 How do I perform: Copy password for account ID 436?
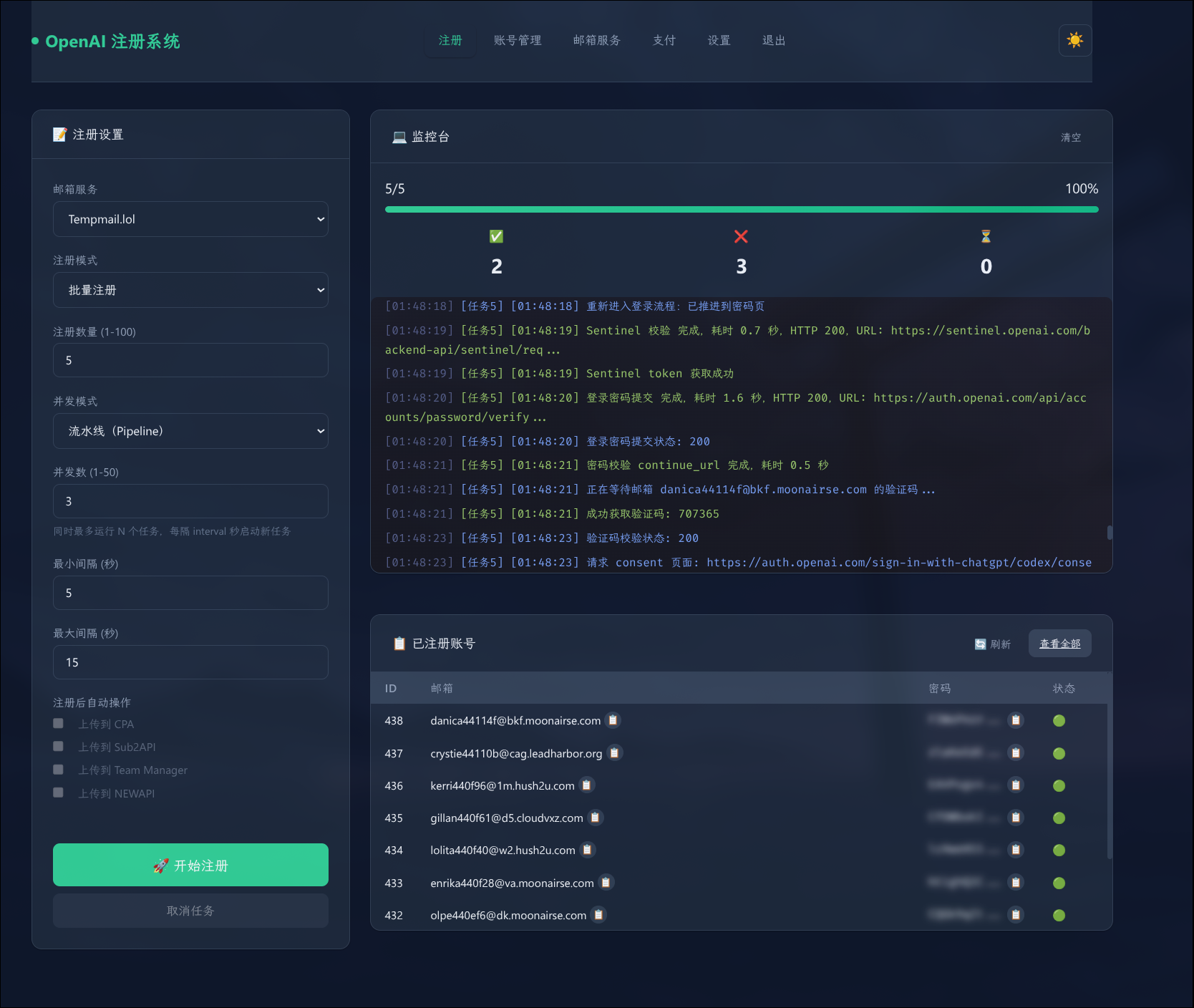[x=1015, y=785]
